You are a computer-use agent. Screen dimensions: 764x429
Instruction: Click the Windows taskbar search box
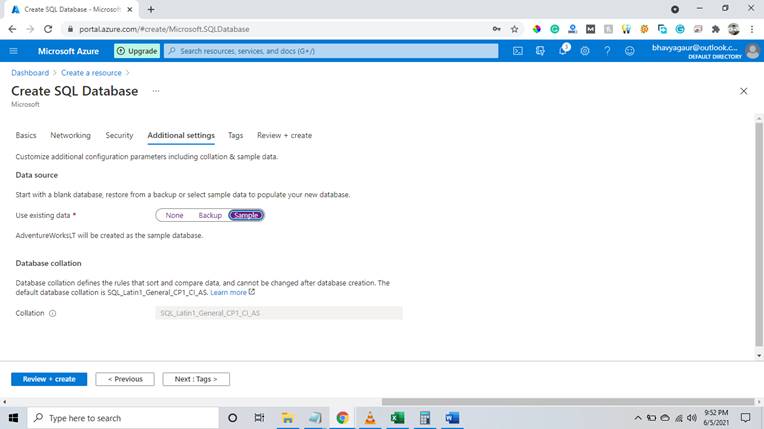(x=123, y=418)
